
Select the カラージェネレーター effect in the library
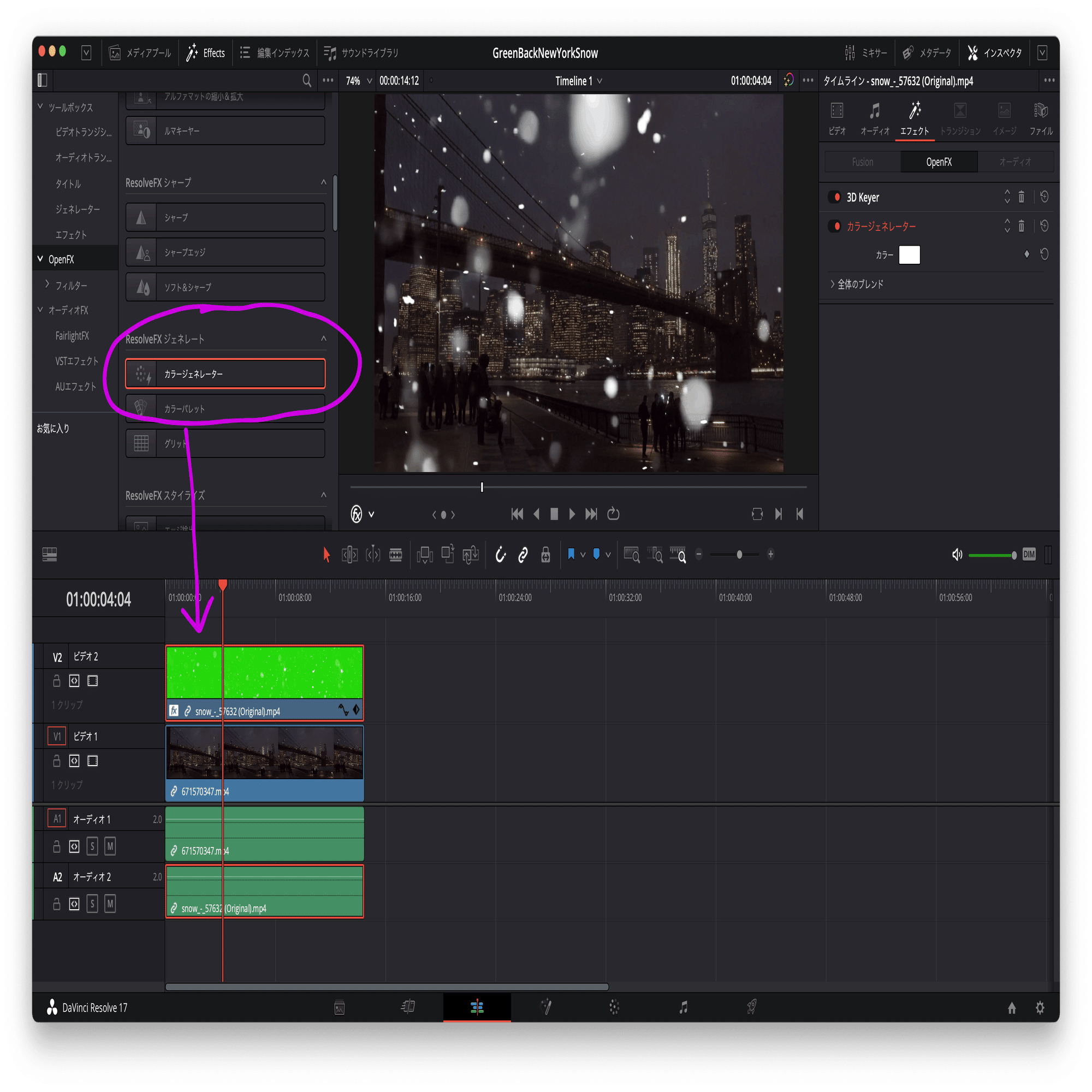point(225,373)
